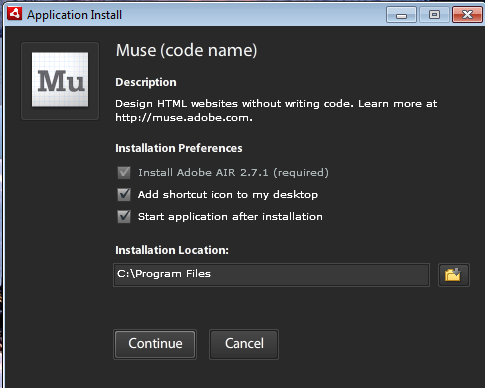The width and height of the screenshot is (485, 388).
Task: Browse for installation folder icon
Action: [x=454, y=275]
